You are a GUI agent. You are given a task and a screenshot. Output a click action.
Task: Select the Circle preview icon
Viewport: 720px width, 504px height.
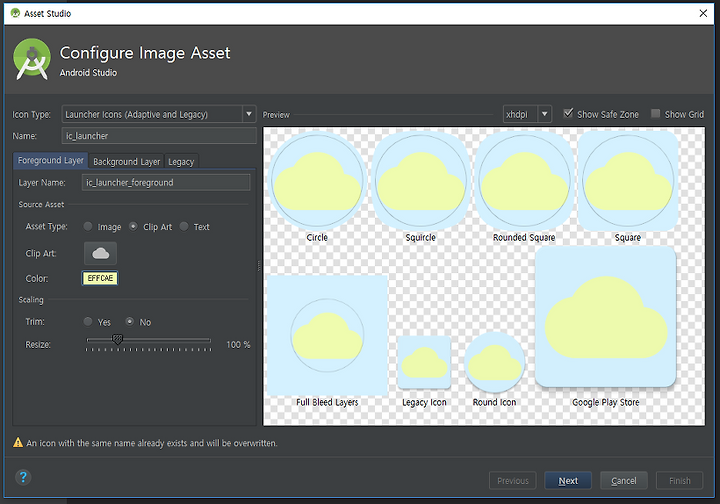[317, 181]
